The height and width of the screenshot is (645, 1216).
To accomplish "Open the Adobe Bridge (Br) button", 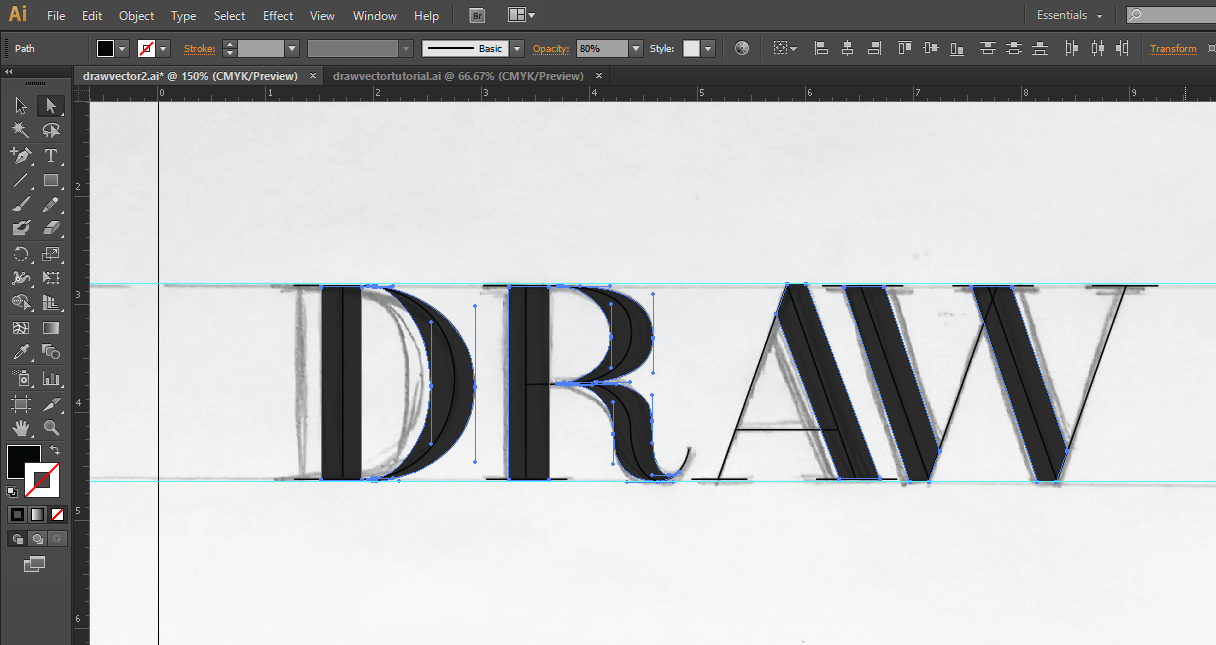I will tap(477, 16).
